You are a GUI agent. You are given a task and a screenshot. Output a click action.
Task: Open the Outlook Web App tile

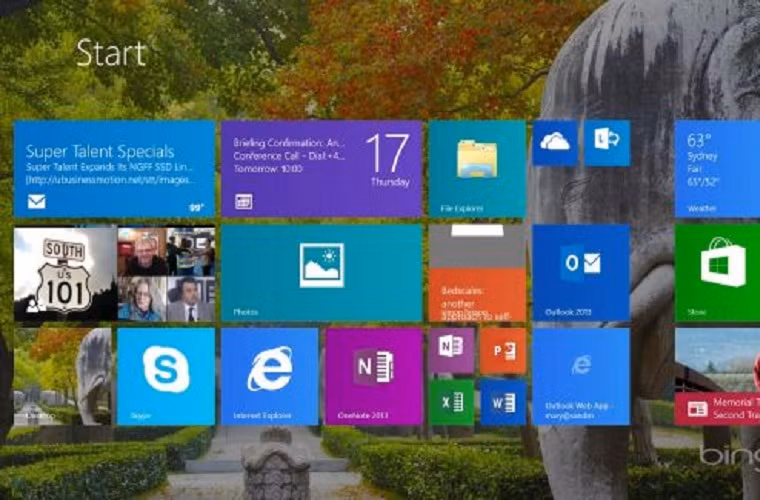(581, 376)
